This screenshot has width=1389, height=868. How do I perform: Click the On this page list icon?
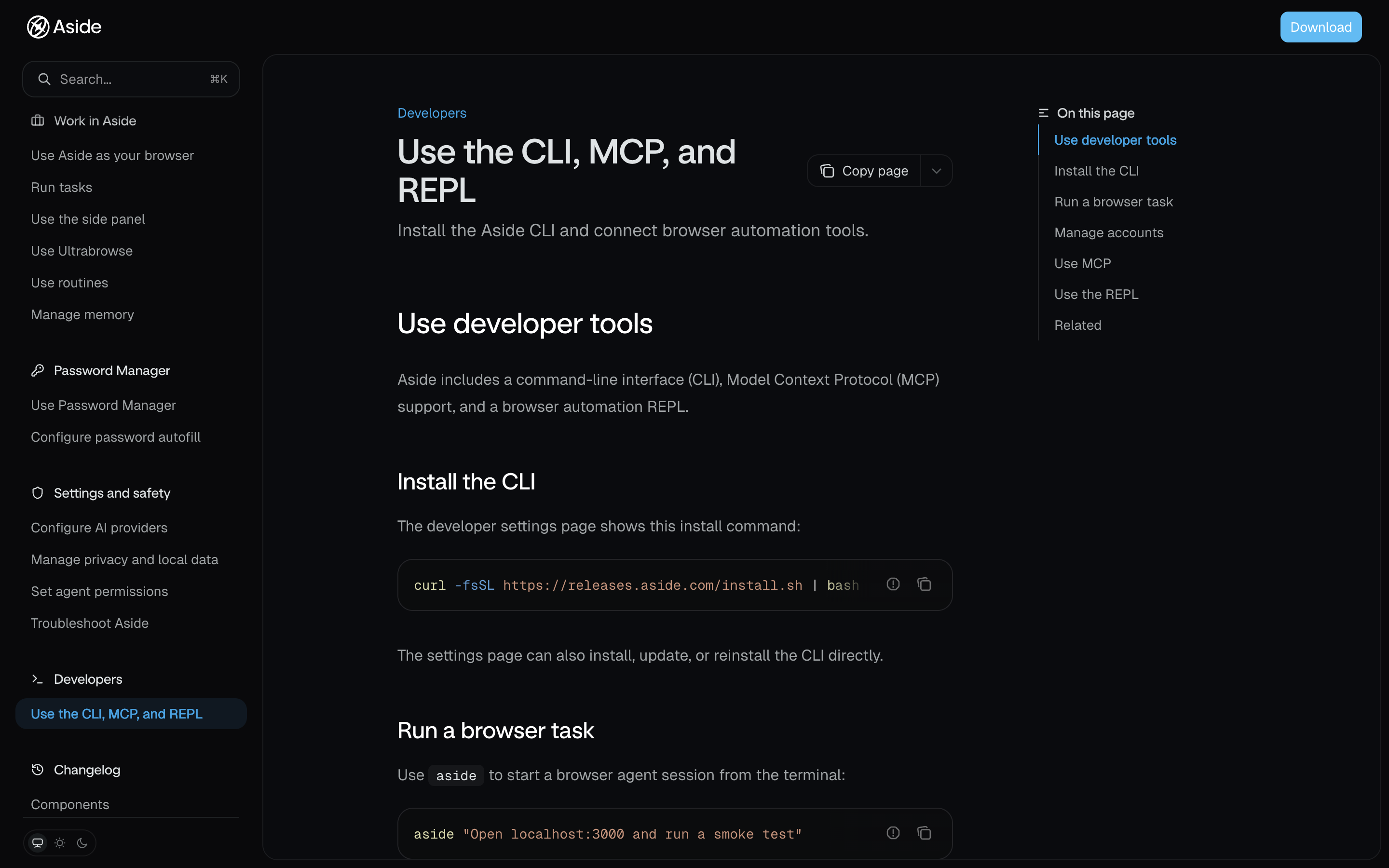1044,113
